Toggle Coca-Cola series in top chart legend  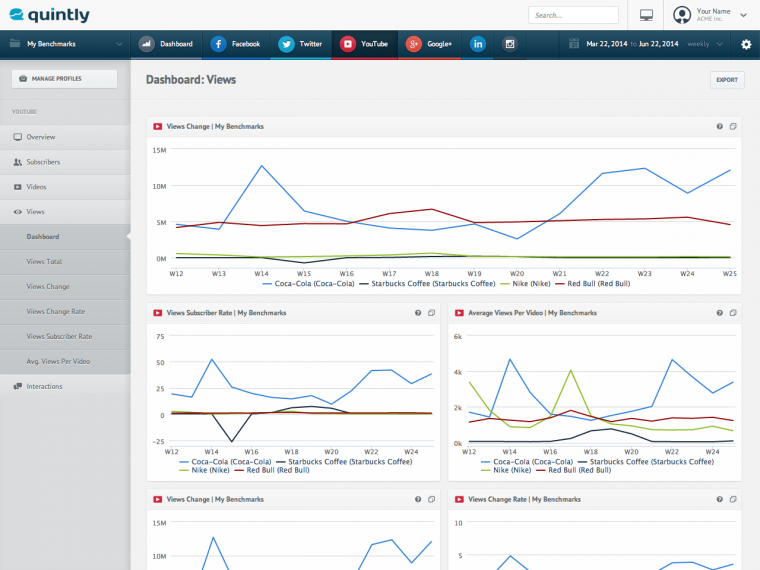point(308,284)
